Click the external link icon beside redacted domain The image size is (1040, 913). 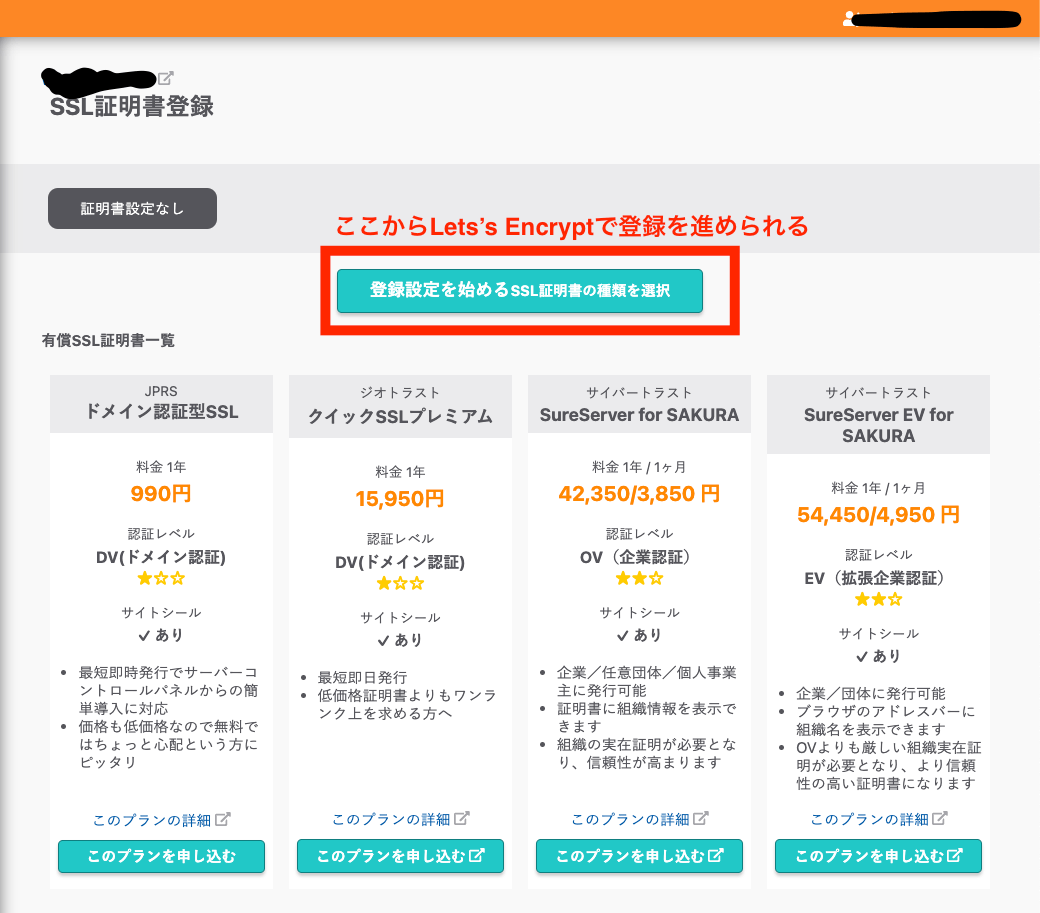coord(165,78)
